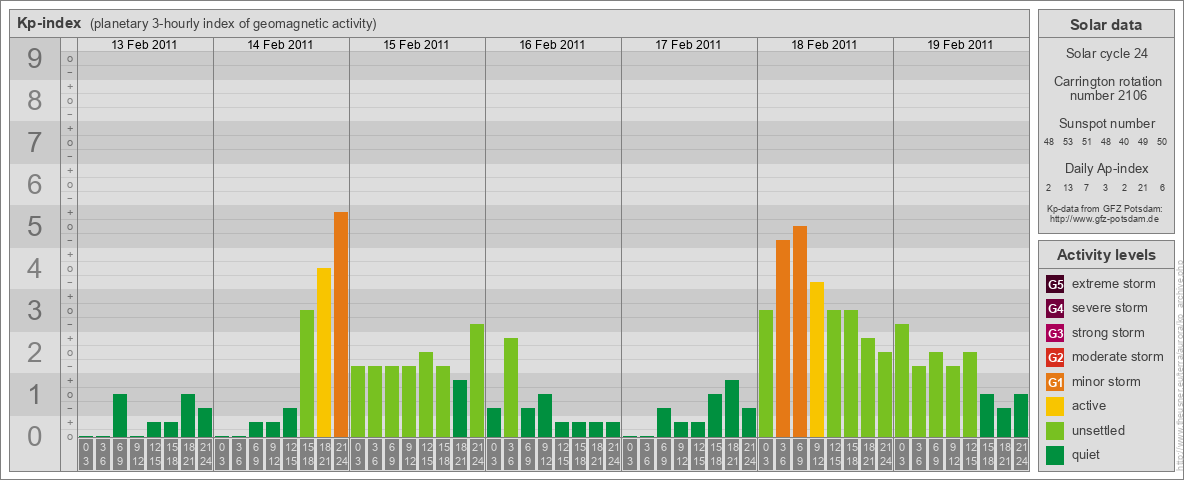The width and height of the screenshot is (1184, 480).
Task: Click the 19 Feb 0-3 unsettled bar
Action: (x=902, y=380)
